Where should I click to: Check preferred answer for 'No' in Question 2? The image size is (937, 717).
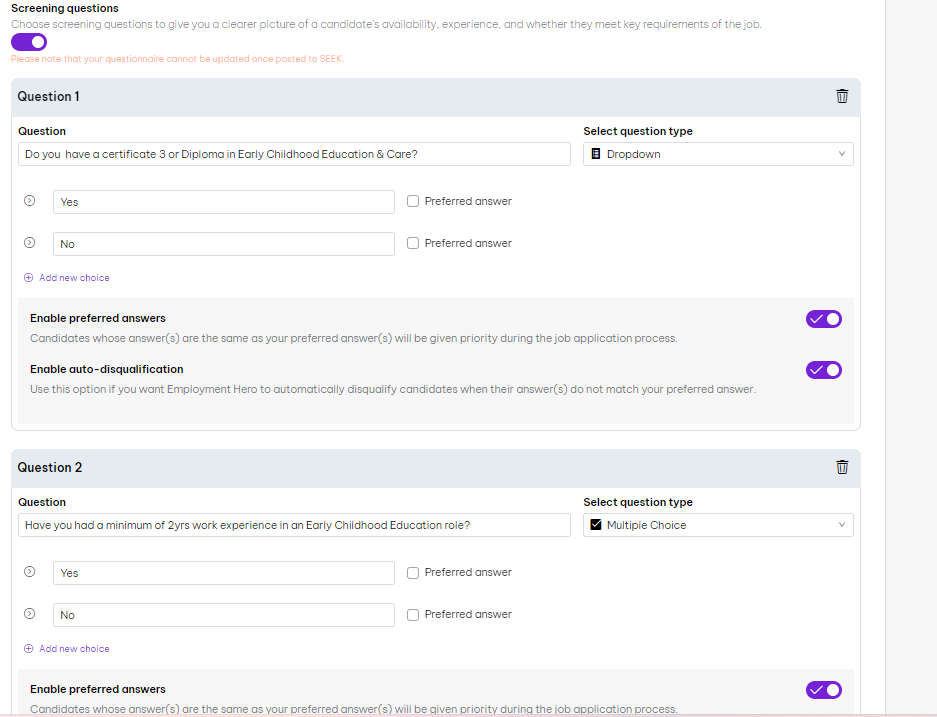413,615
